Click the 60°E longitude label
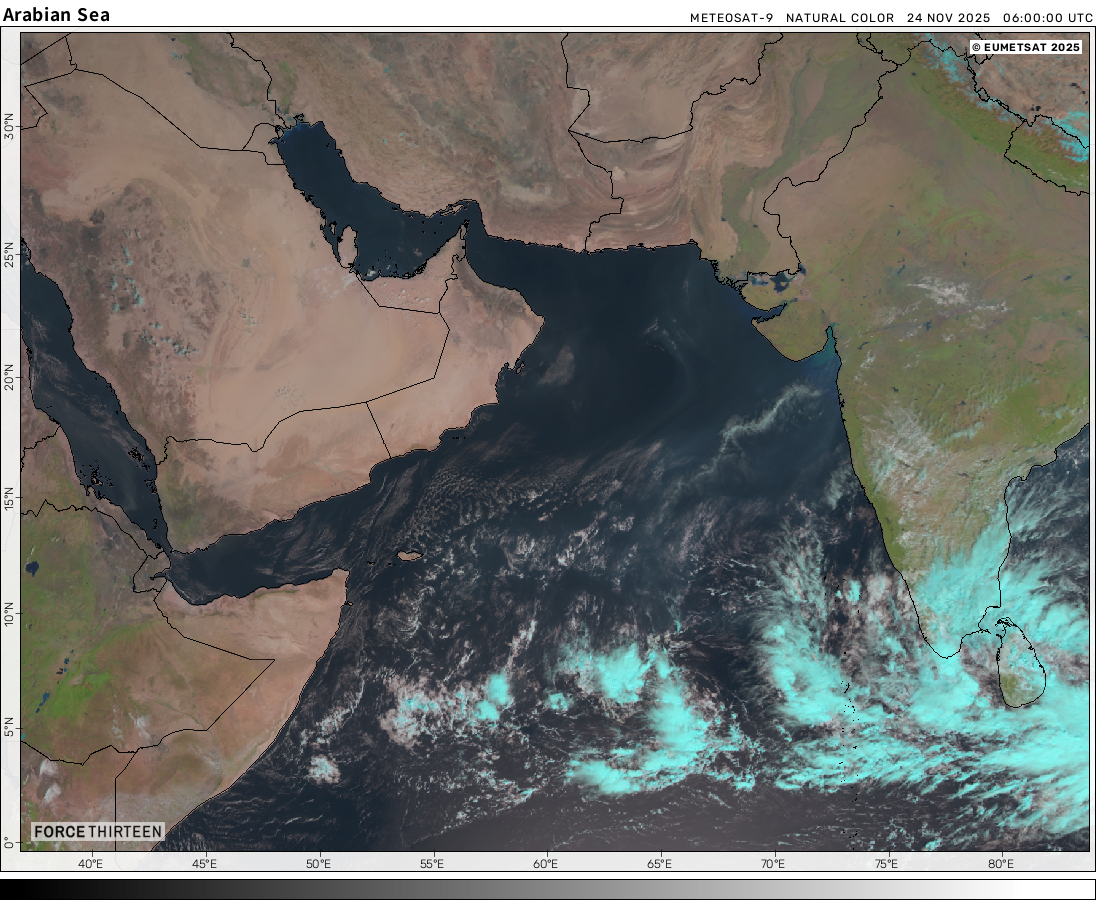Image resolution: width=1096 pixels, height=900 pixels. click(x=546, y=864)
